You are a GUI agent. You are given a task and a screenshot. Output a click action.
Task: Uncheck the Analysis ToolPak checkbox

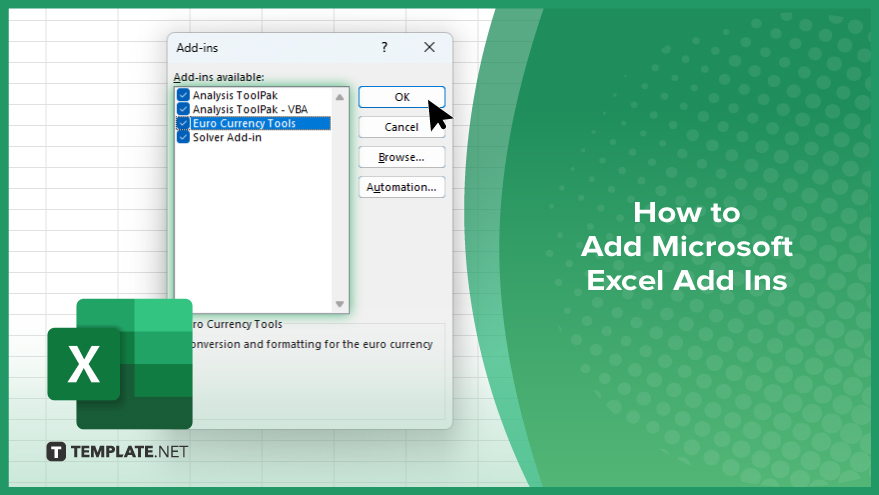click(x=183, y=95)
